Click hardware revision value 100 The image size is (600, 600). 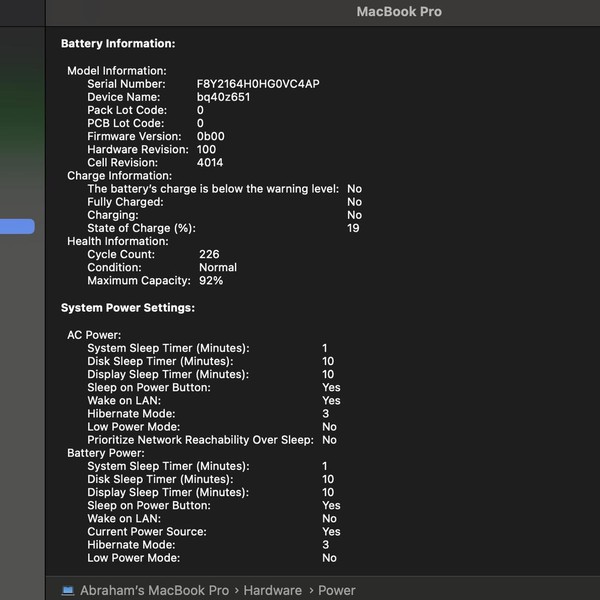206,149
